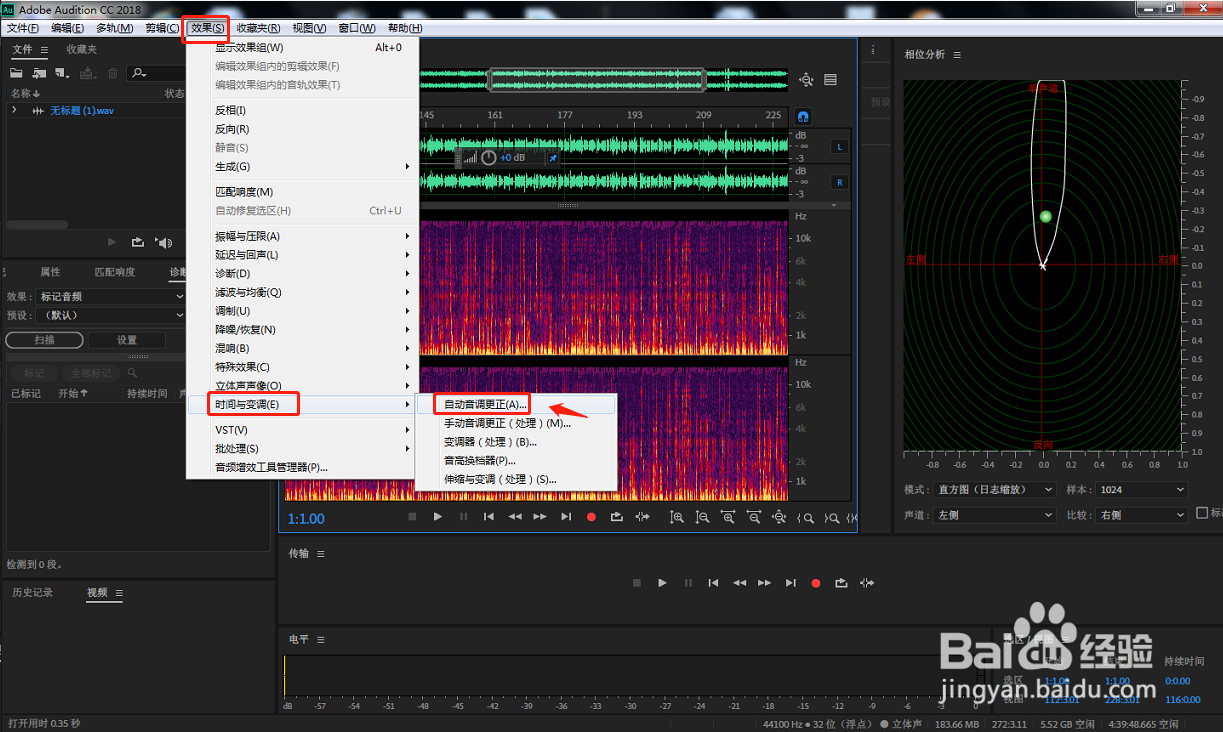Click the Import File icon
Screen dimensions: 1223x732
[x=39, y=73]
